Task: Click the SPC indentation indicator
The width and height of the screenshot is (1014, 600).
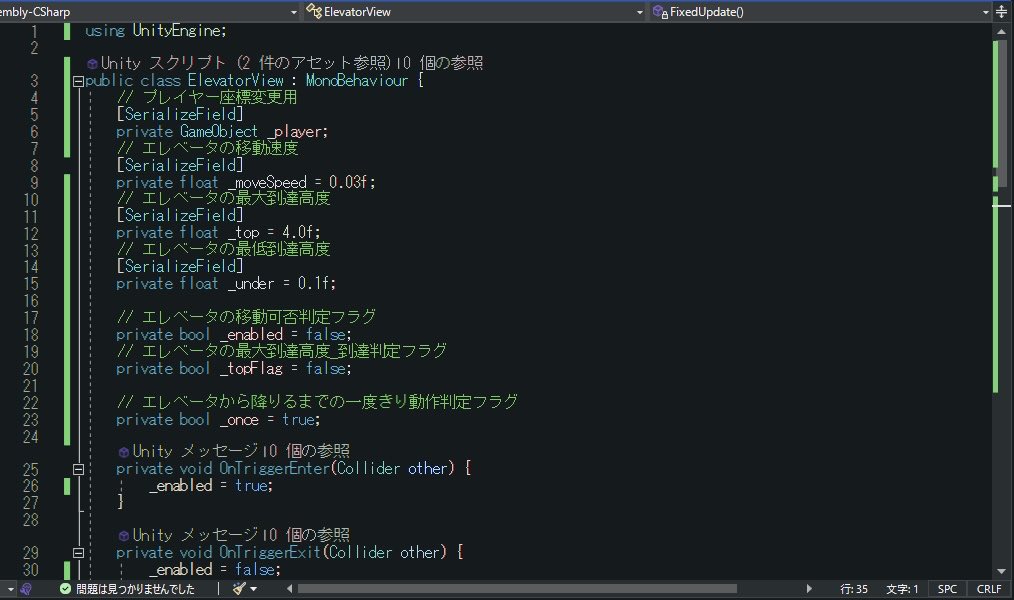Action: click(x=947, y=589)
